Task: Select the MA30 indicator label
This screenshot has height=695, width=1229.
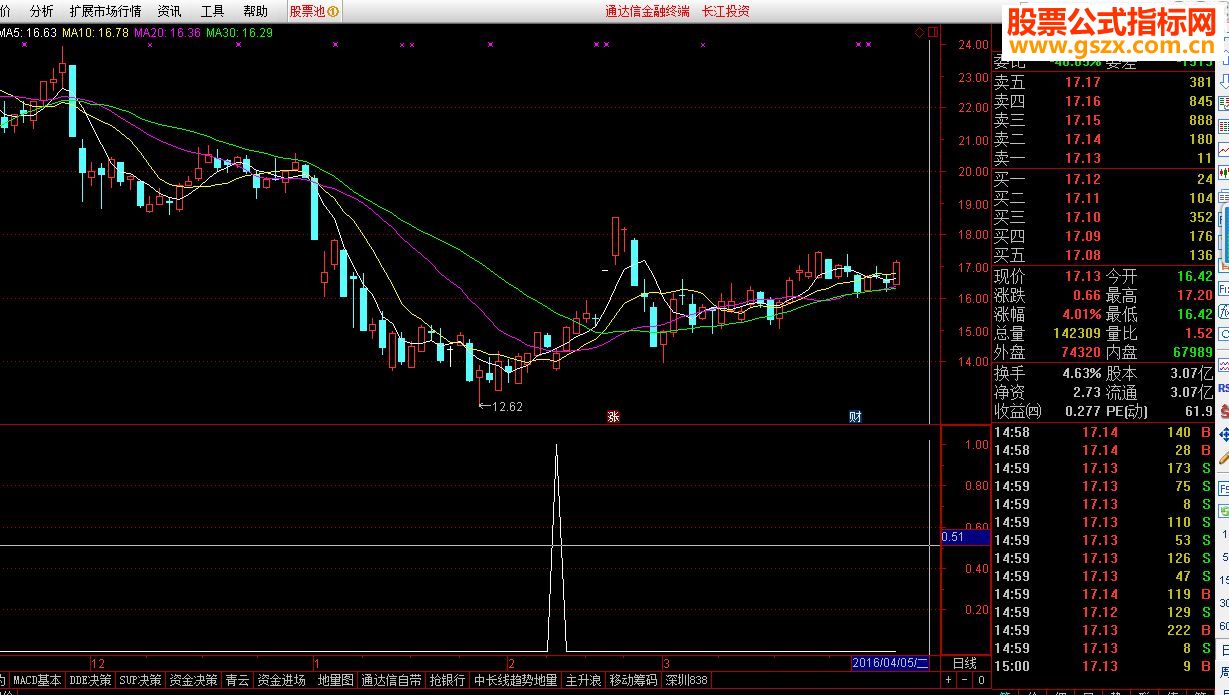Action: click(239, 33)
